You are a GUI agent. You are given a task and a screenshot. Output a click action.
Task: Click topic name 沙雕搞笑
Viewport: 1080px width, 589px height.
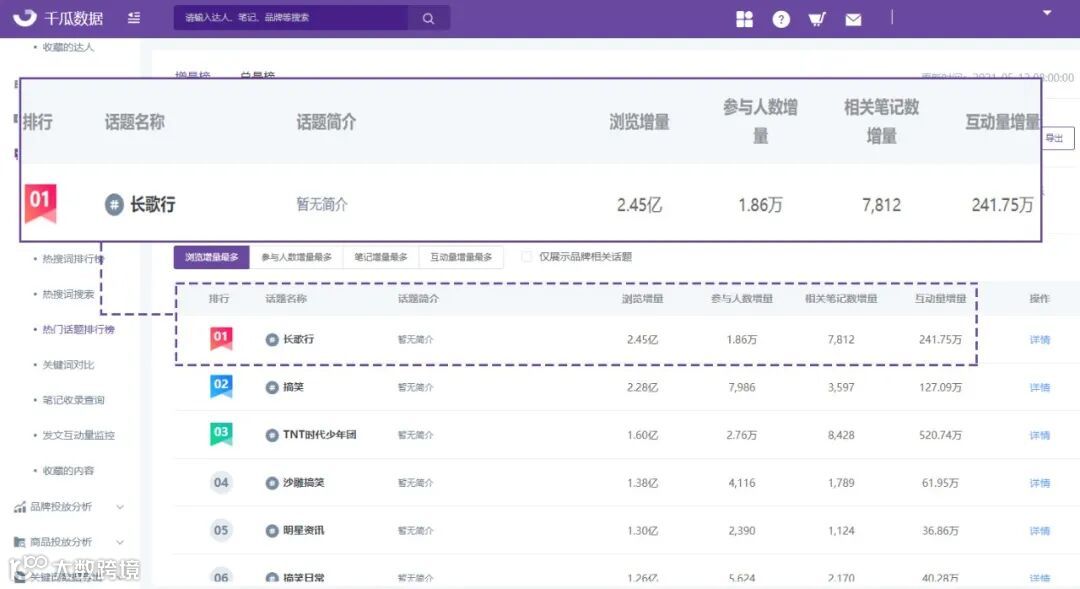[304, 483]
